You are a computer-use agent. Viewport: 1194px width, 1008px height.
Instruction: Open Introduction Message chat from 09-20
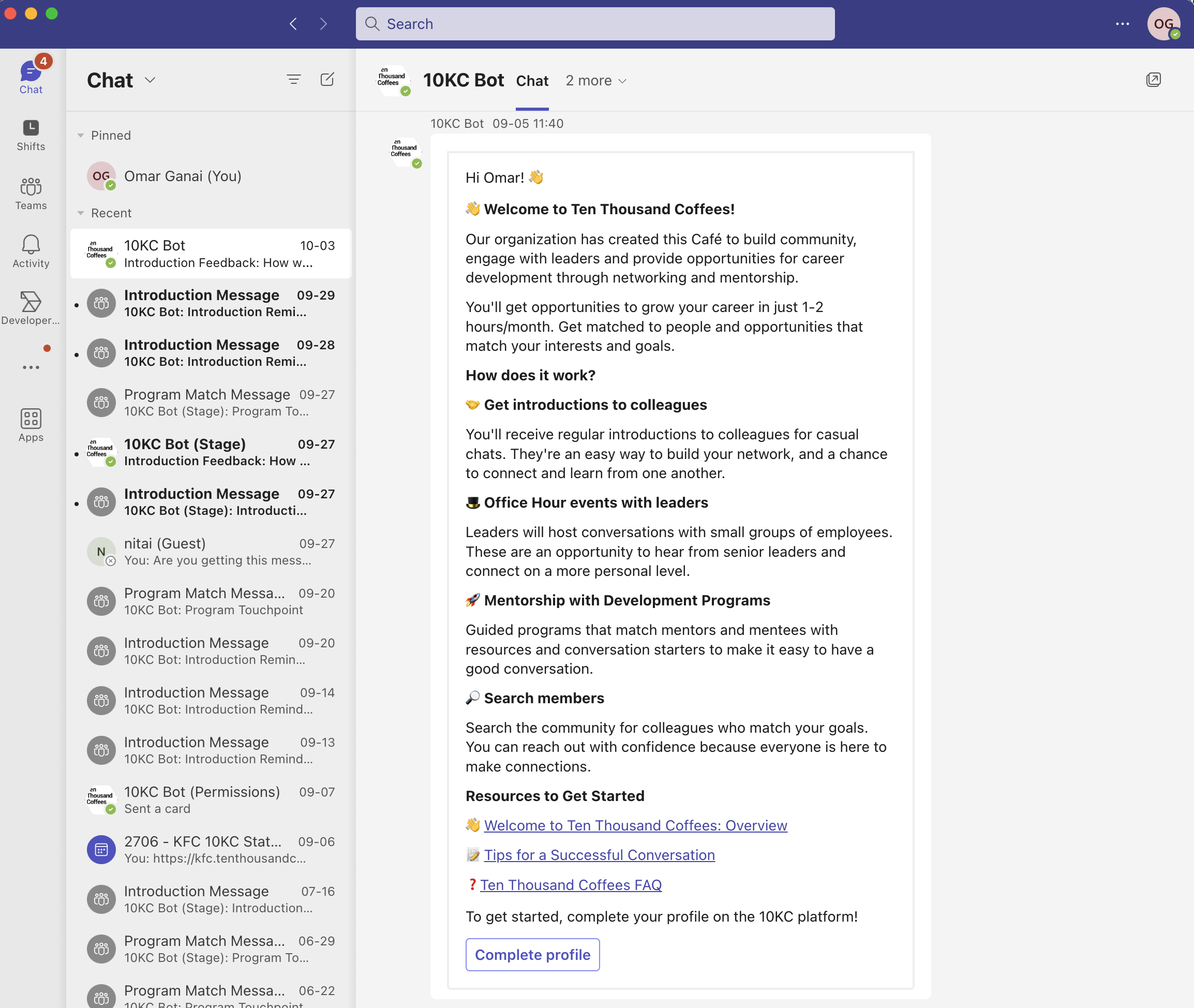pos(210,651)
